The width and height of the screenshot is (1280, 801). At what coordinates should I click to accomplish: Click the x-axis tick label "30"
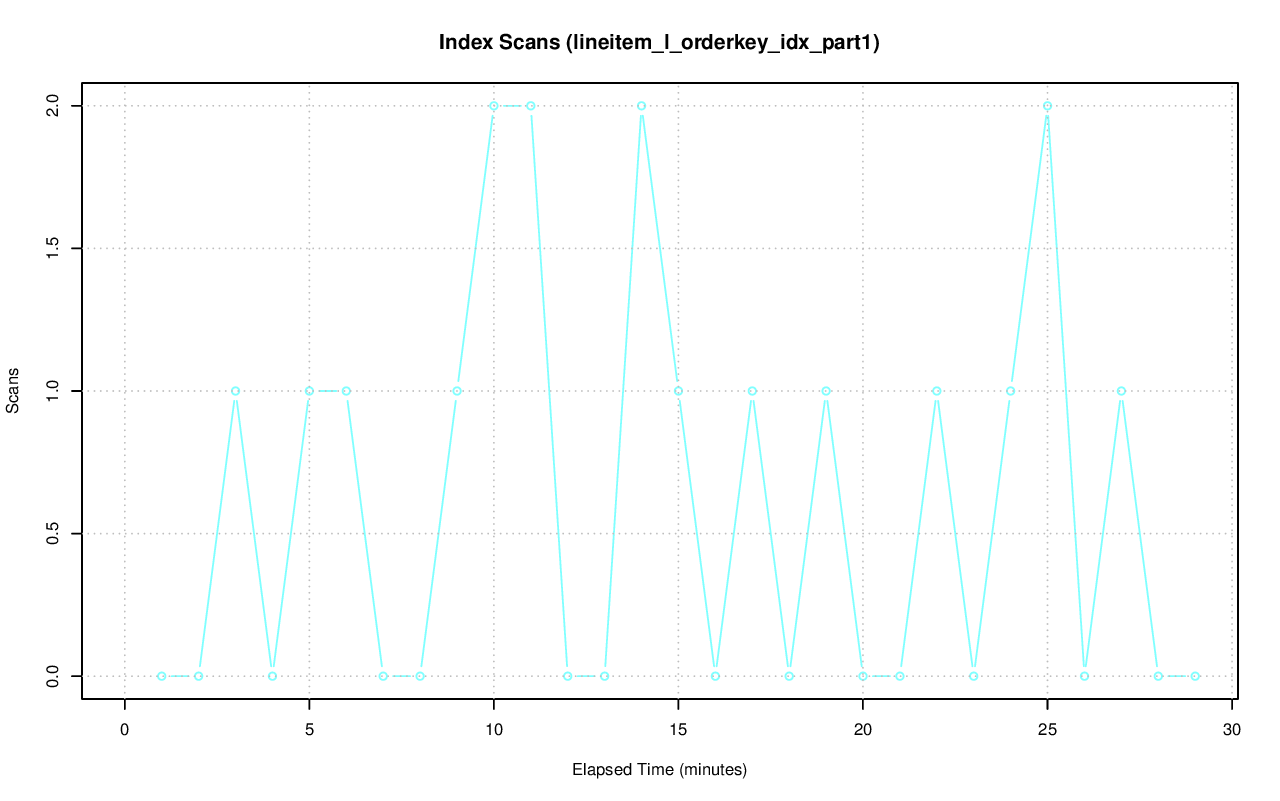coord(1232,730)
